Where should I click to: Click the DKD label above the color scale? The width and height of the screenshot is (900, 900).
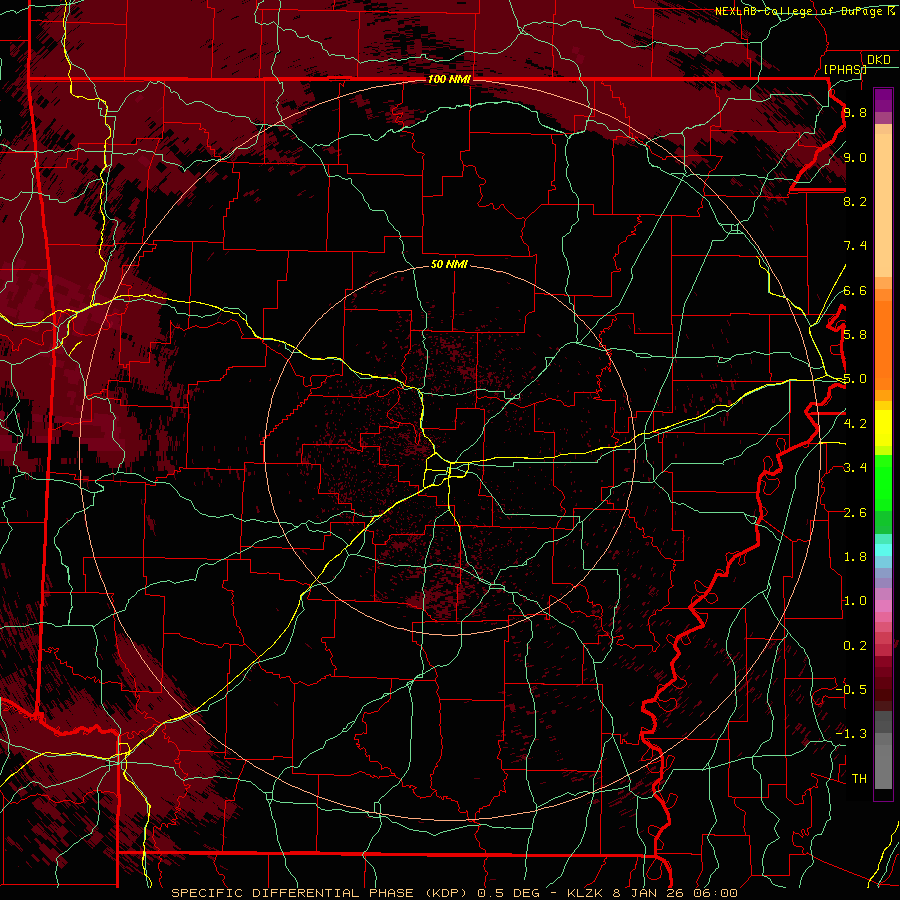[x=878, y=60]
